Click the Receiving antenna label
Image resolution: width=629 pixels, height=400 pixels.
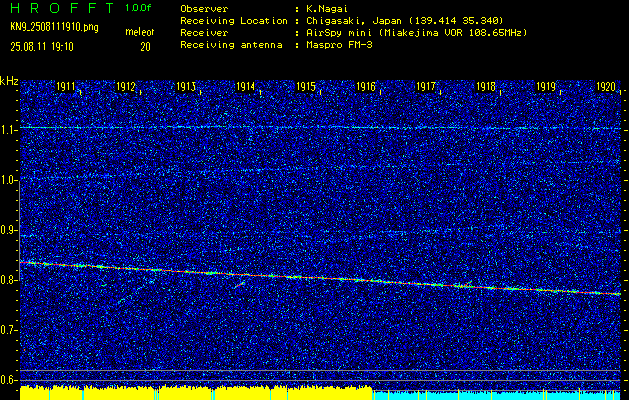231,45
